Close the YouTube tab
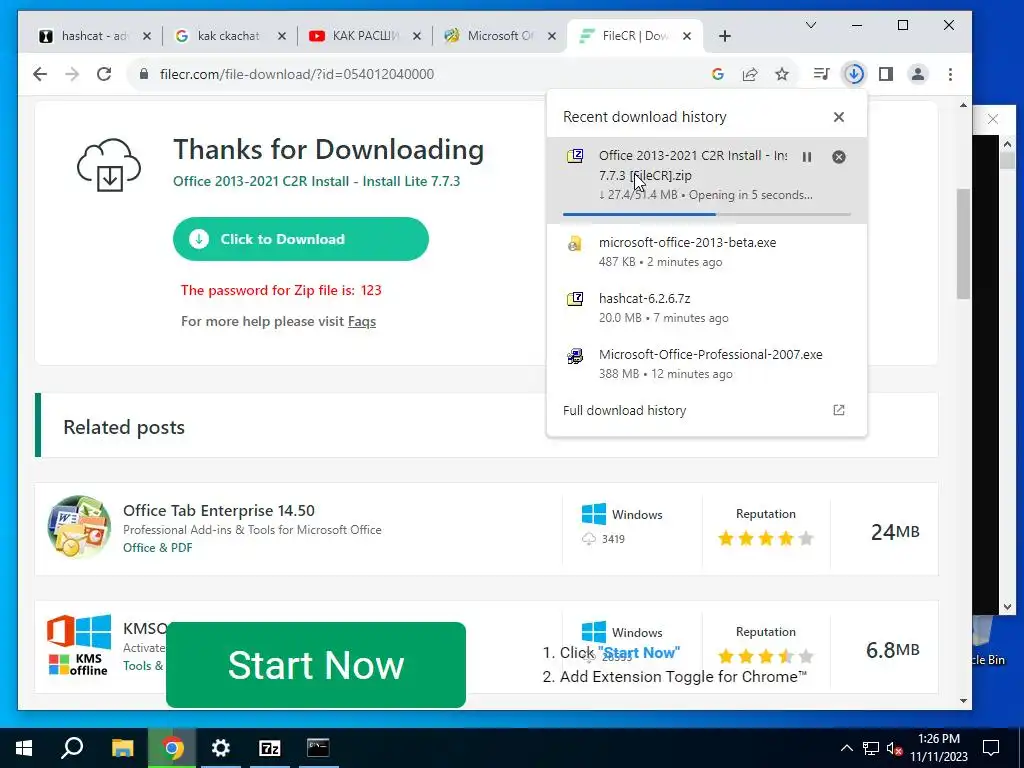 pyautogui.click(x=417, y=36)
